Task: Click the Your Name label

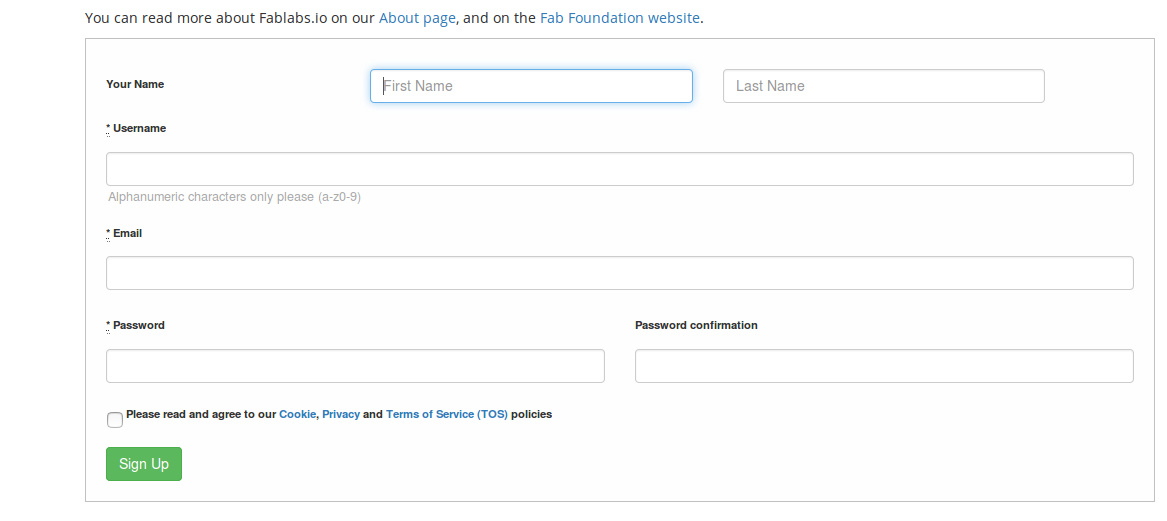Action: click(x=135, y=84)
